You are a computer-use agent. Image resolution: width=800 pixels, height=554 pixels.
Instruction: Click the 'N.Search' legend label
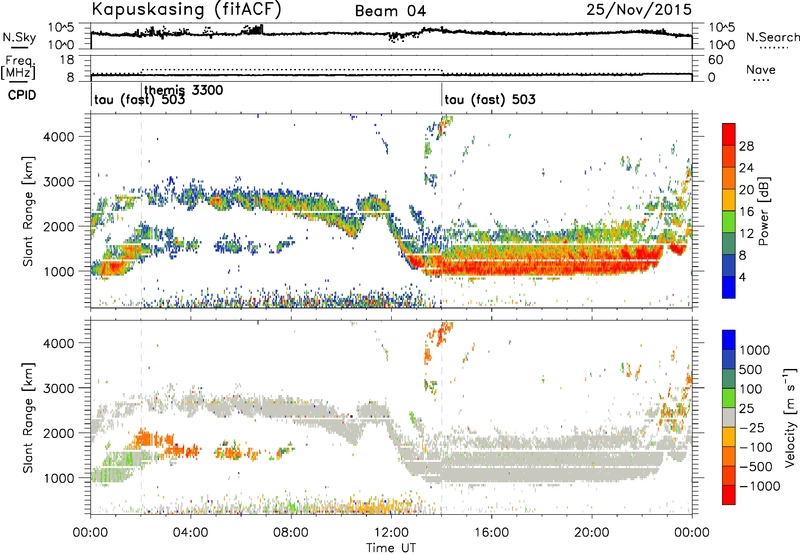coord(772,37)
